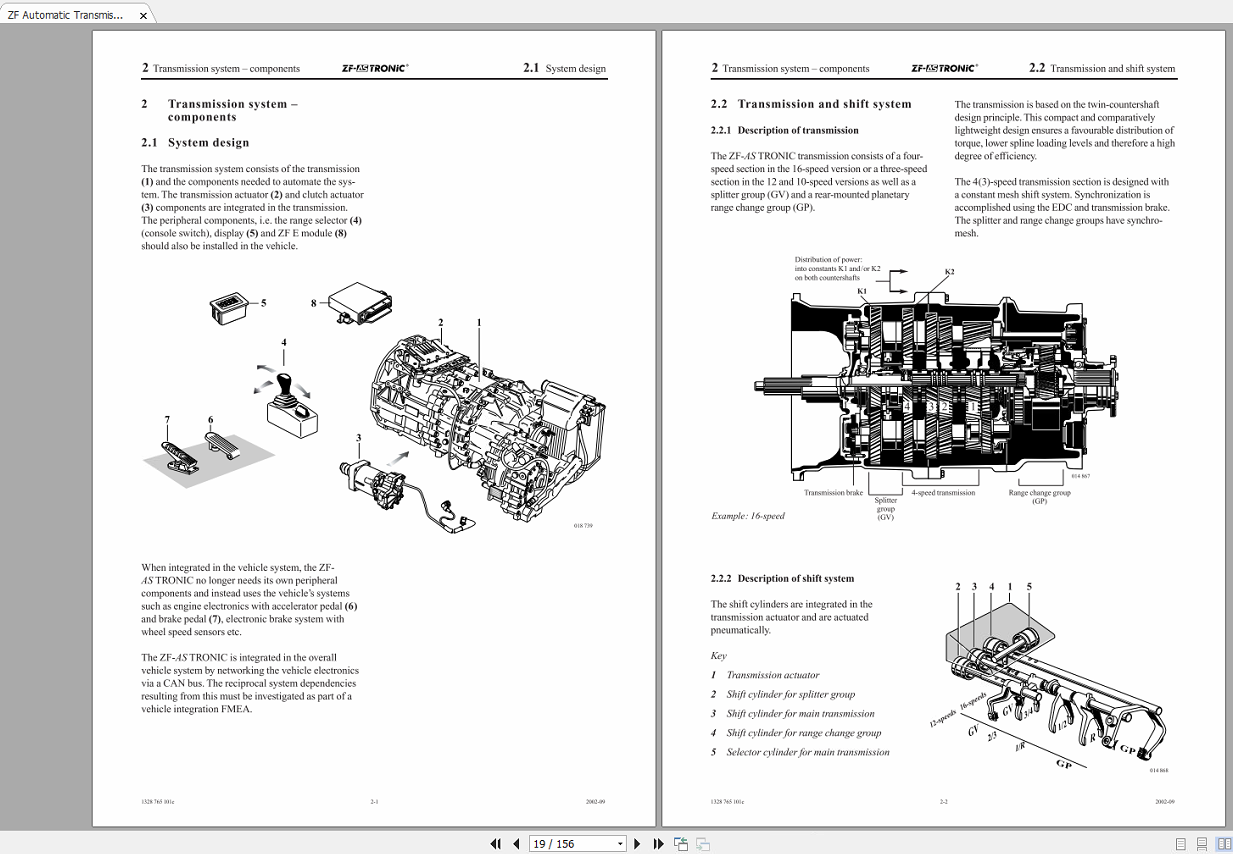Click key entry 'Shift cylinder for splitter group'
The width and height of the screenshot is (1233, 854).
pos(791,694)
